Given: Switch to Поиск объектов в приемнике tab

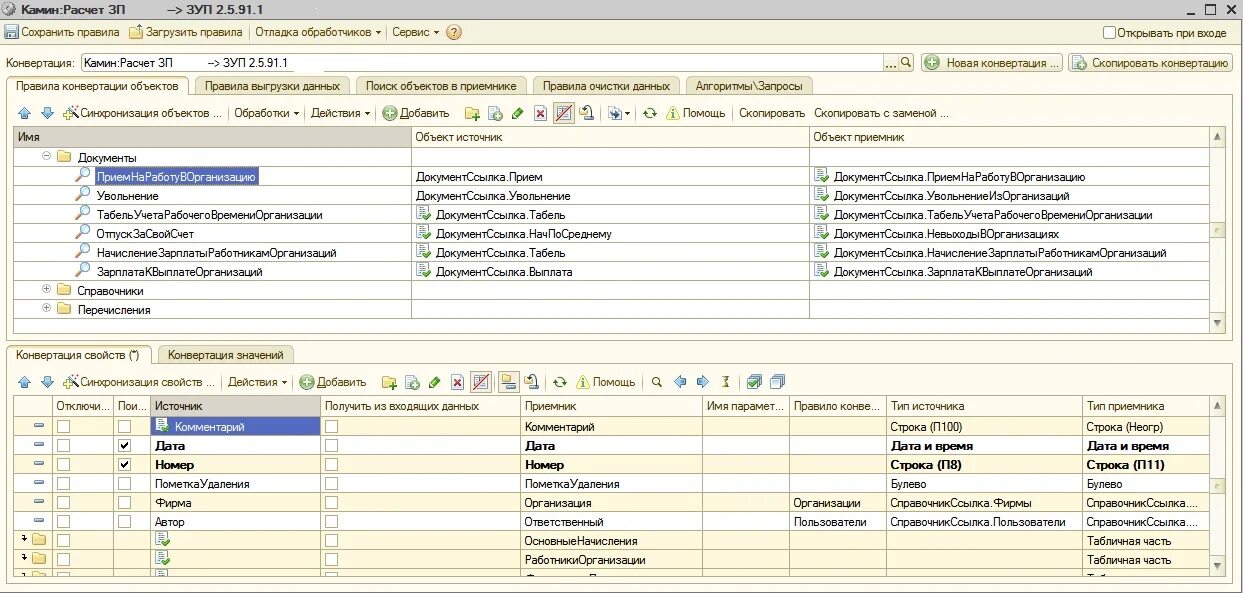Looking at the screenshot, I should (441, 86).
